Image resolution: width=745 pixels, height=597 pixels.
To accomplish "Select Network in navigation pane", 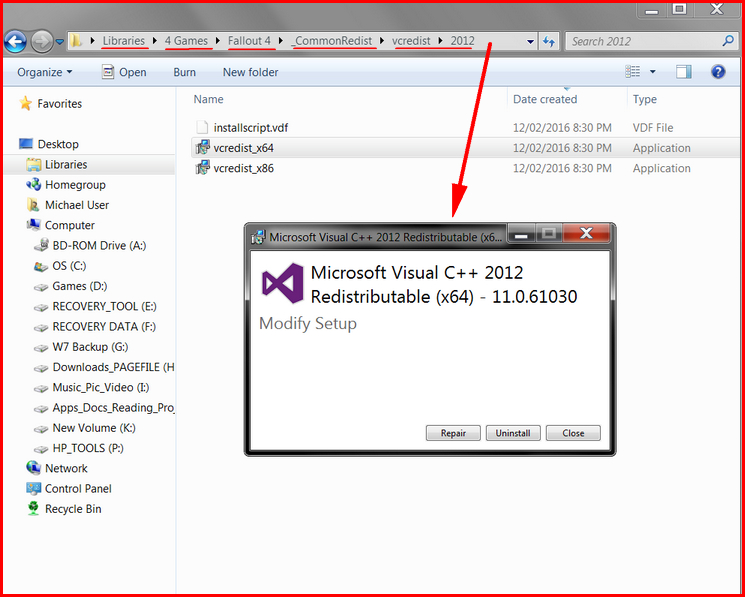I will (66, 468).
